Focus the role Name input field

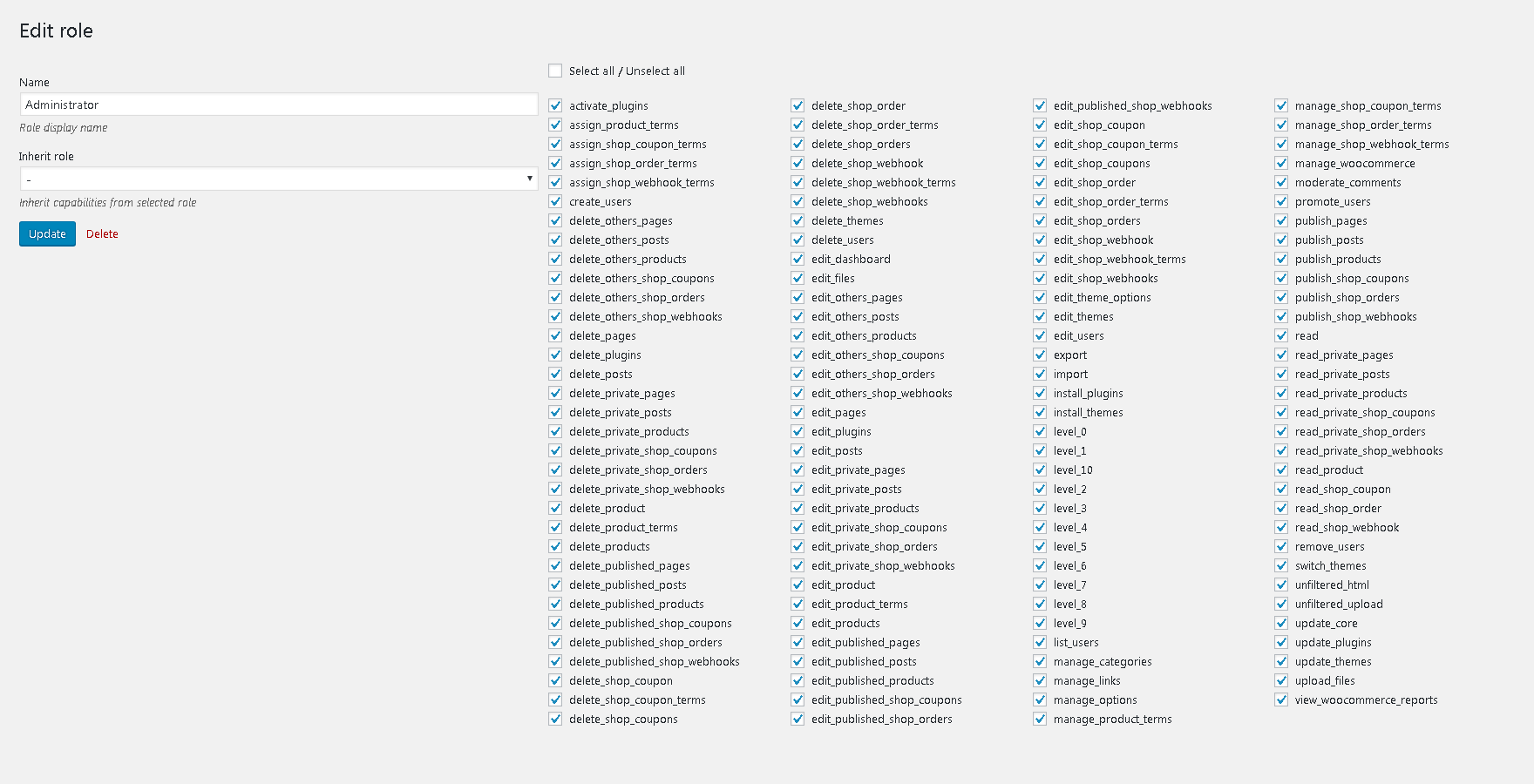(279, 105)
